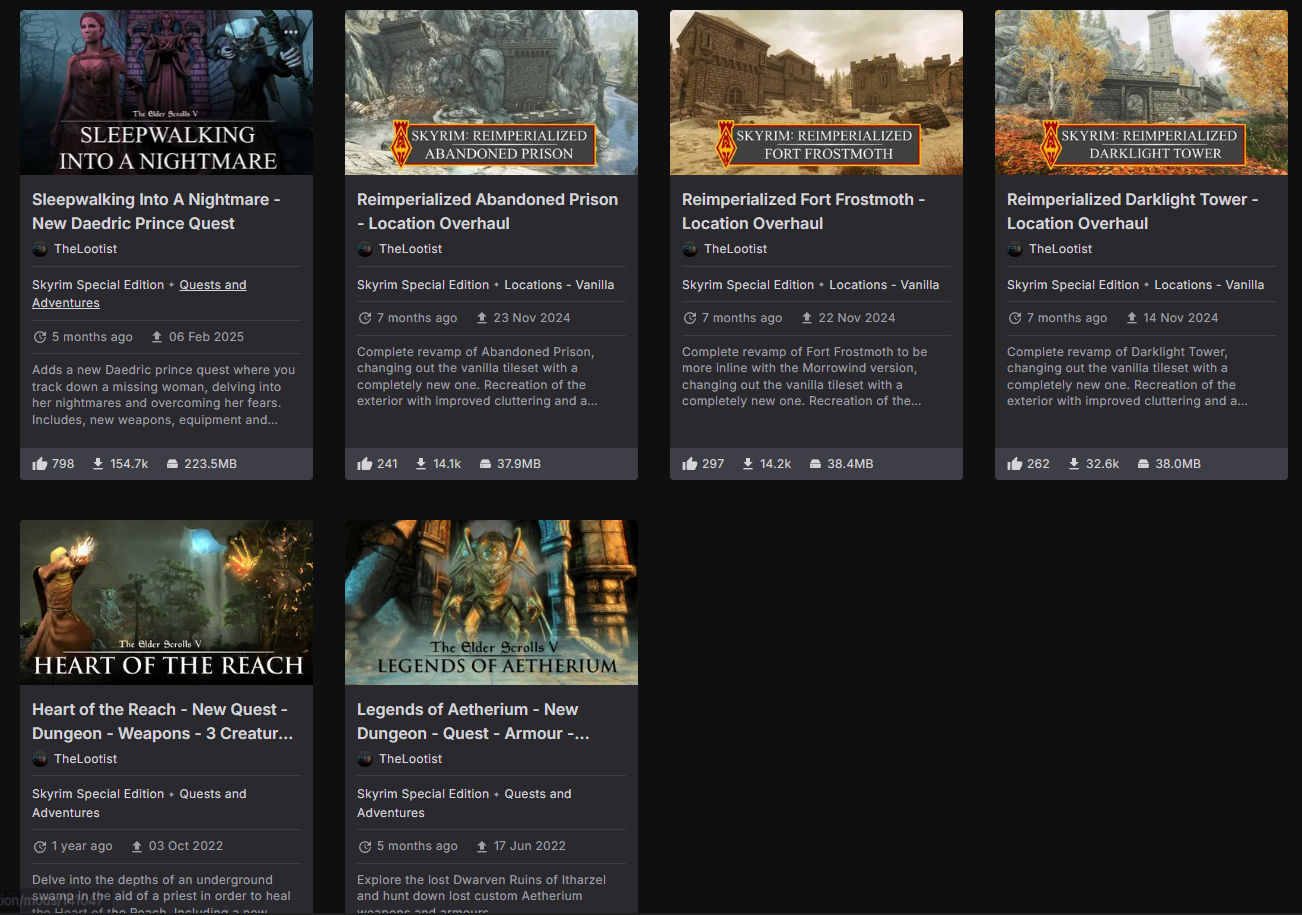Click author avatar on Fort Frostmoth card
Image resolution: width=1302 pixels, height=915 pixels.
pos(690,249)
